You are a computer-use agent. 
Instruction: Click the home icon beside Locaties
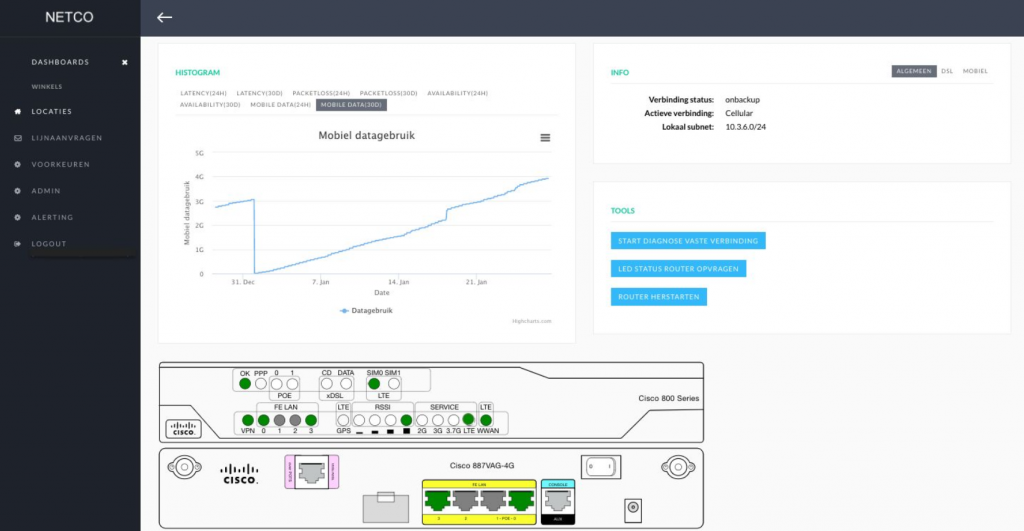point(18,112)
